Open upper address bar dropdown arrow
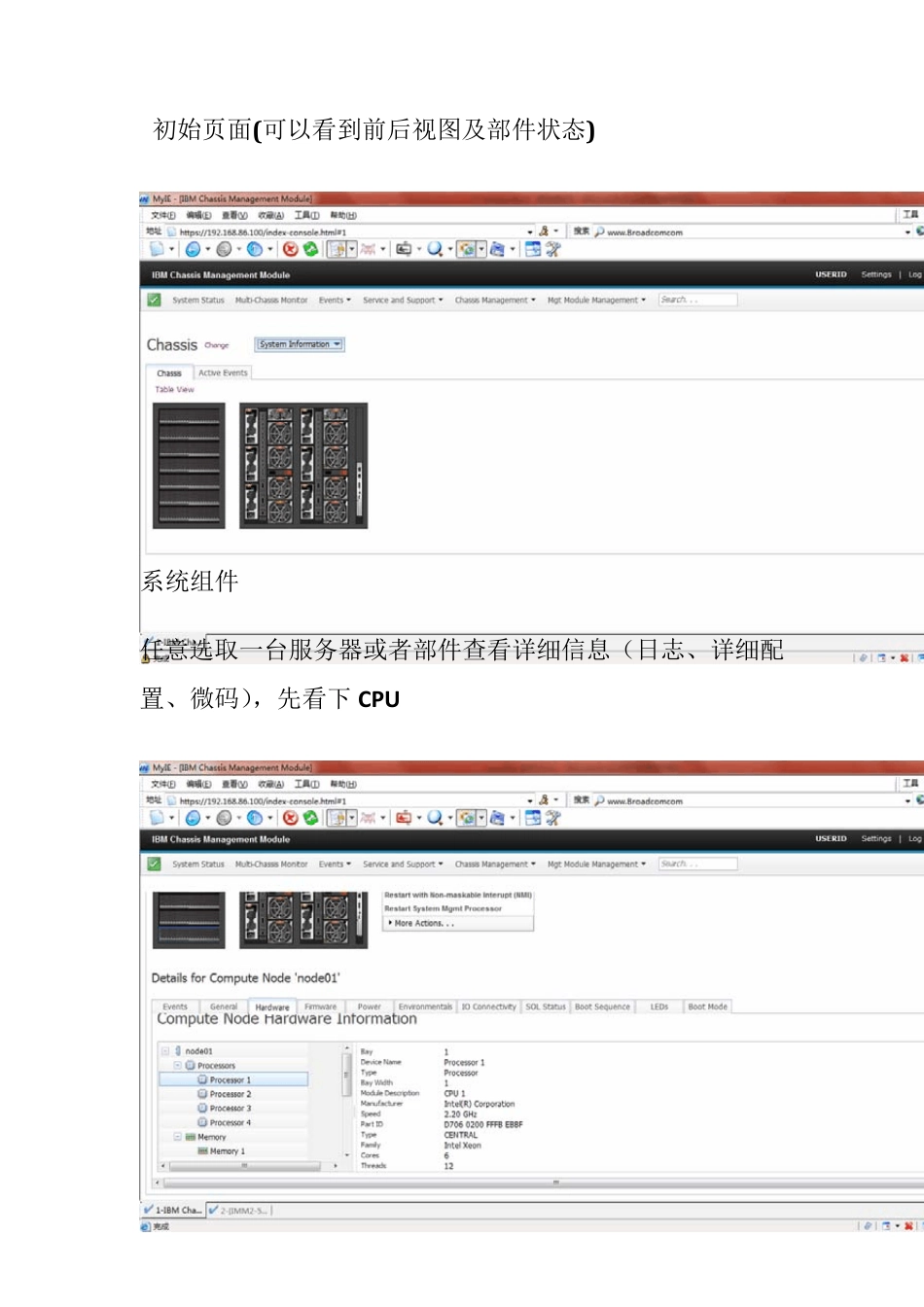This screenshot has height=1307, width=924. click(x=530, y=231)
